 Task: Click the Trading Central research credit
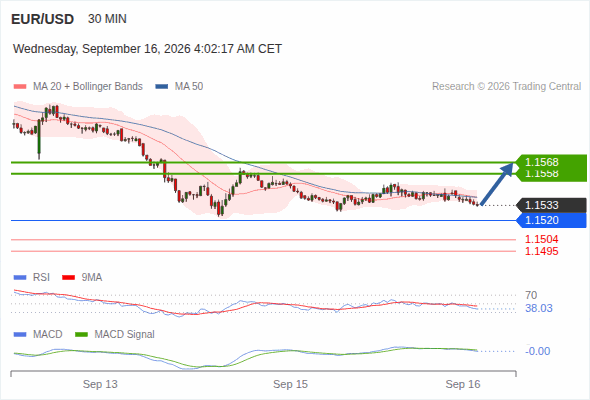click(506, 87)
